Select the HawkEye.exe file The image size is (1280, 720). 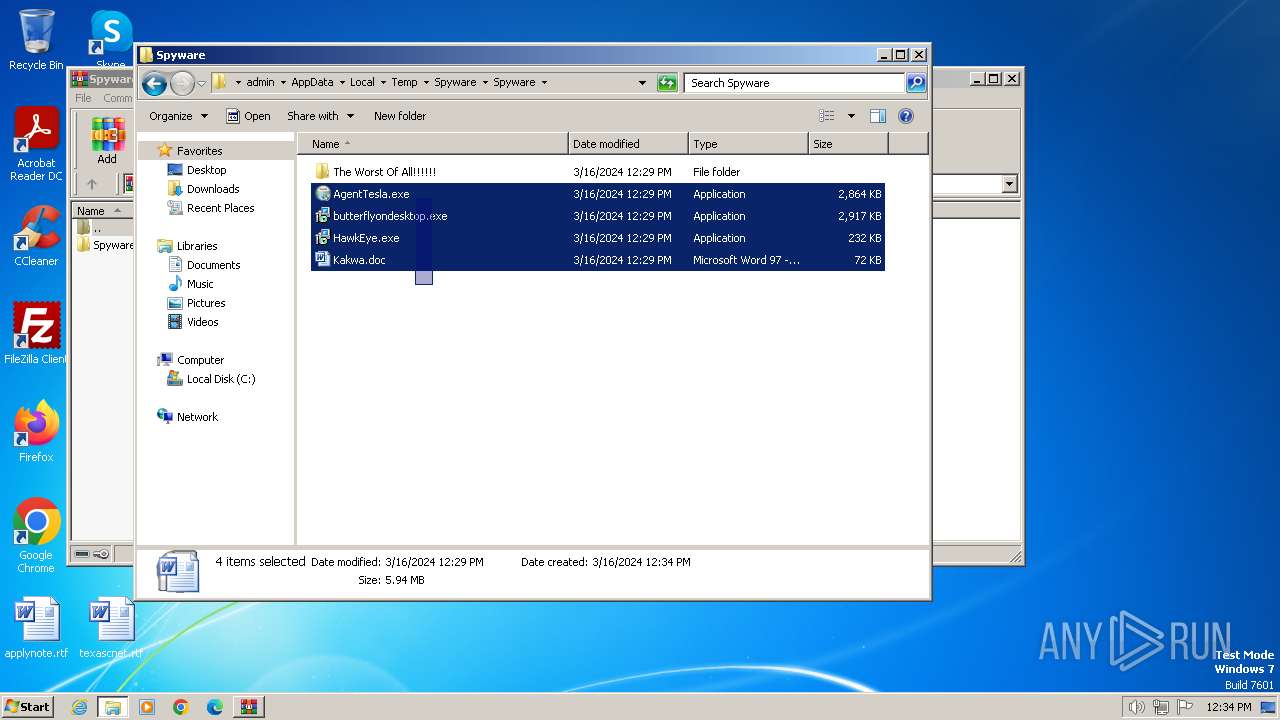(x=598, y=238)
